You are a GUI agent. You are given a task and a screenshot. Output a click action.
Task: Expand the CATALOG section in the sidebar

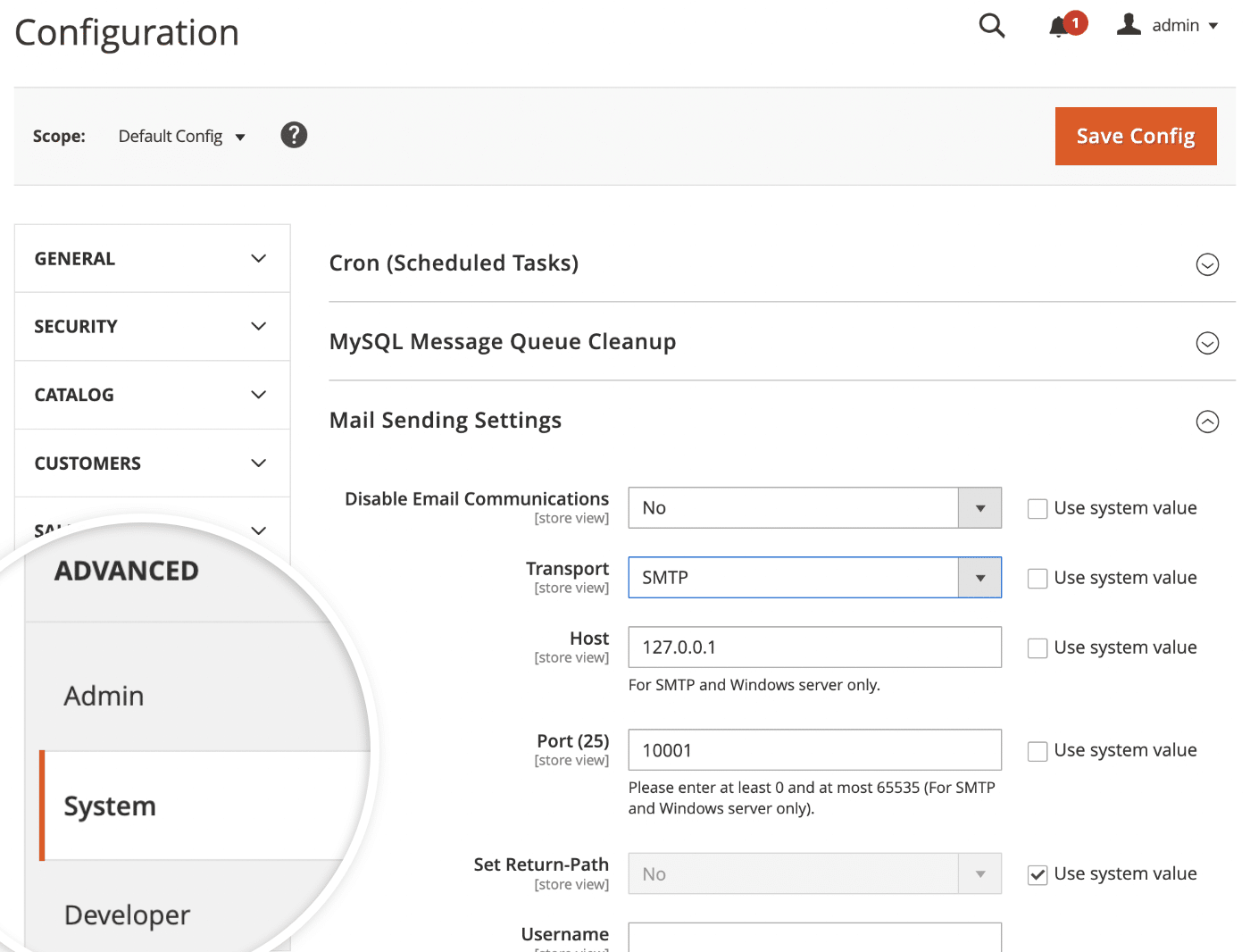153,395
